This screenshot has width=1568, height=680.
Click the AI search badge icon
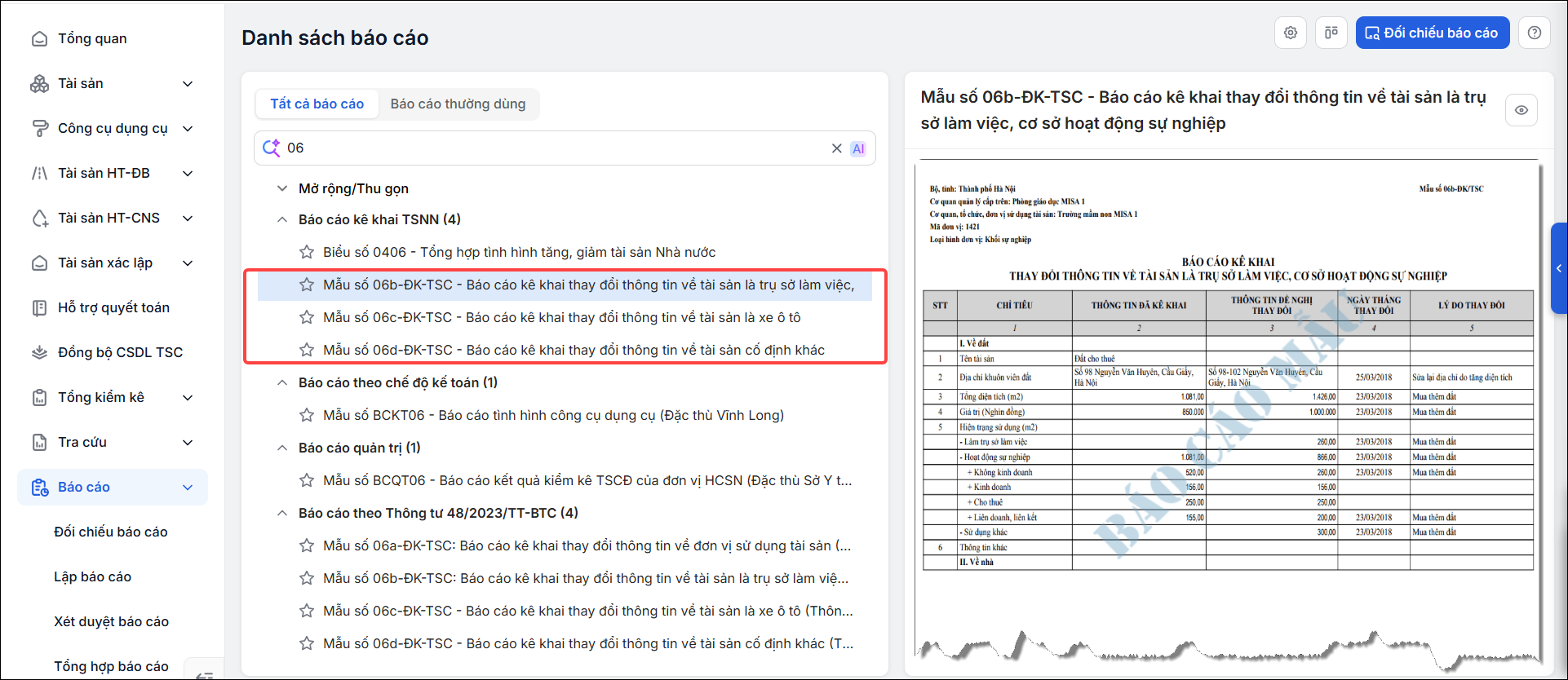pos(858,148)
